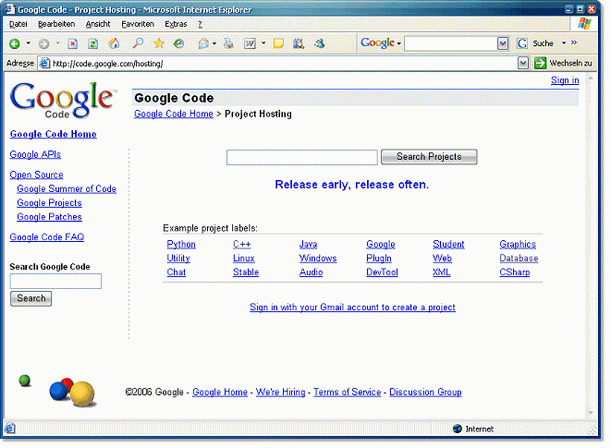
Task: Click the scrollbar down arrow
Action: (x=591, y=412)
